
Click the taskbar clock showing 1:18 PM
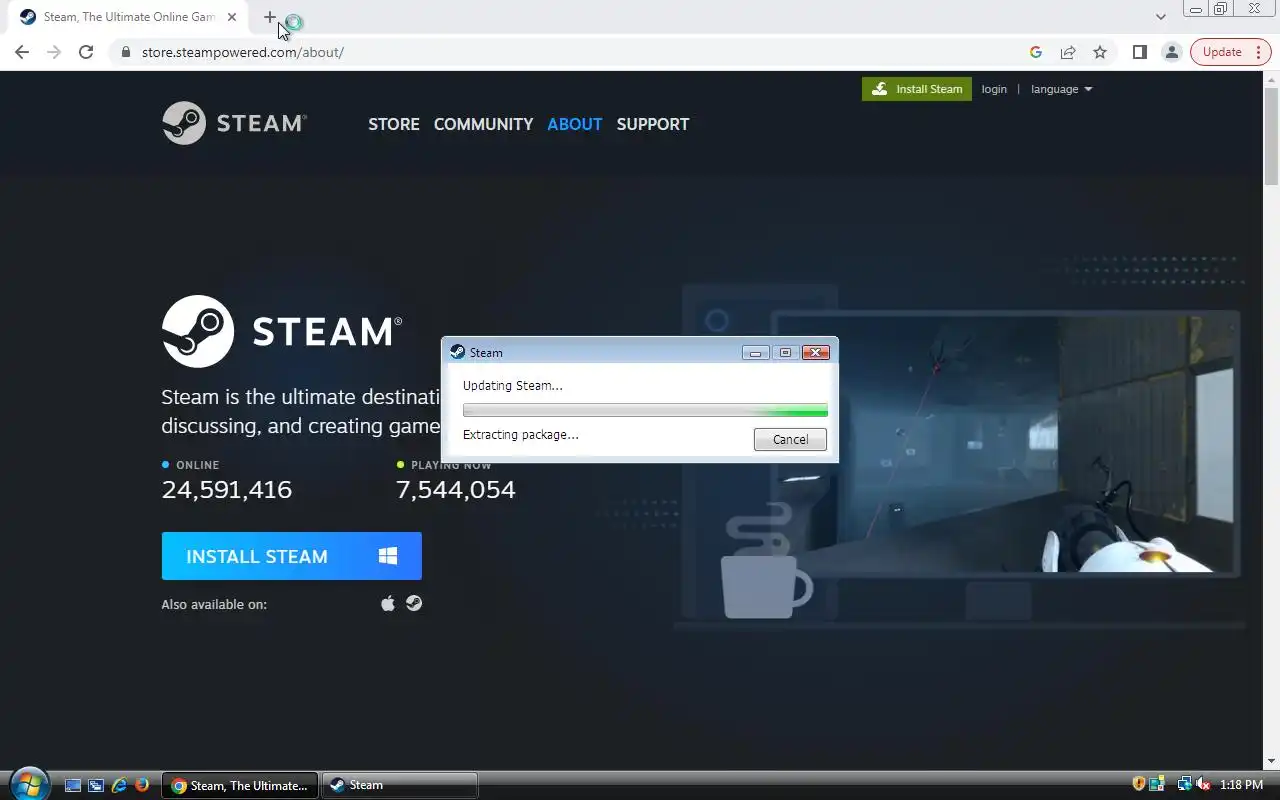[x=1242, y=785]
